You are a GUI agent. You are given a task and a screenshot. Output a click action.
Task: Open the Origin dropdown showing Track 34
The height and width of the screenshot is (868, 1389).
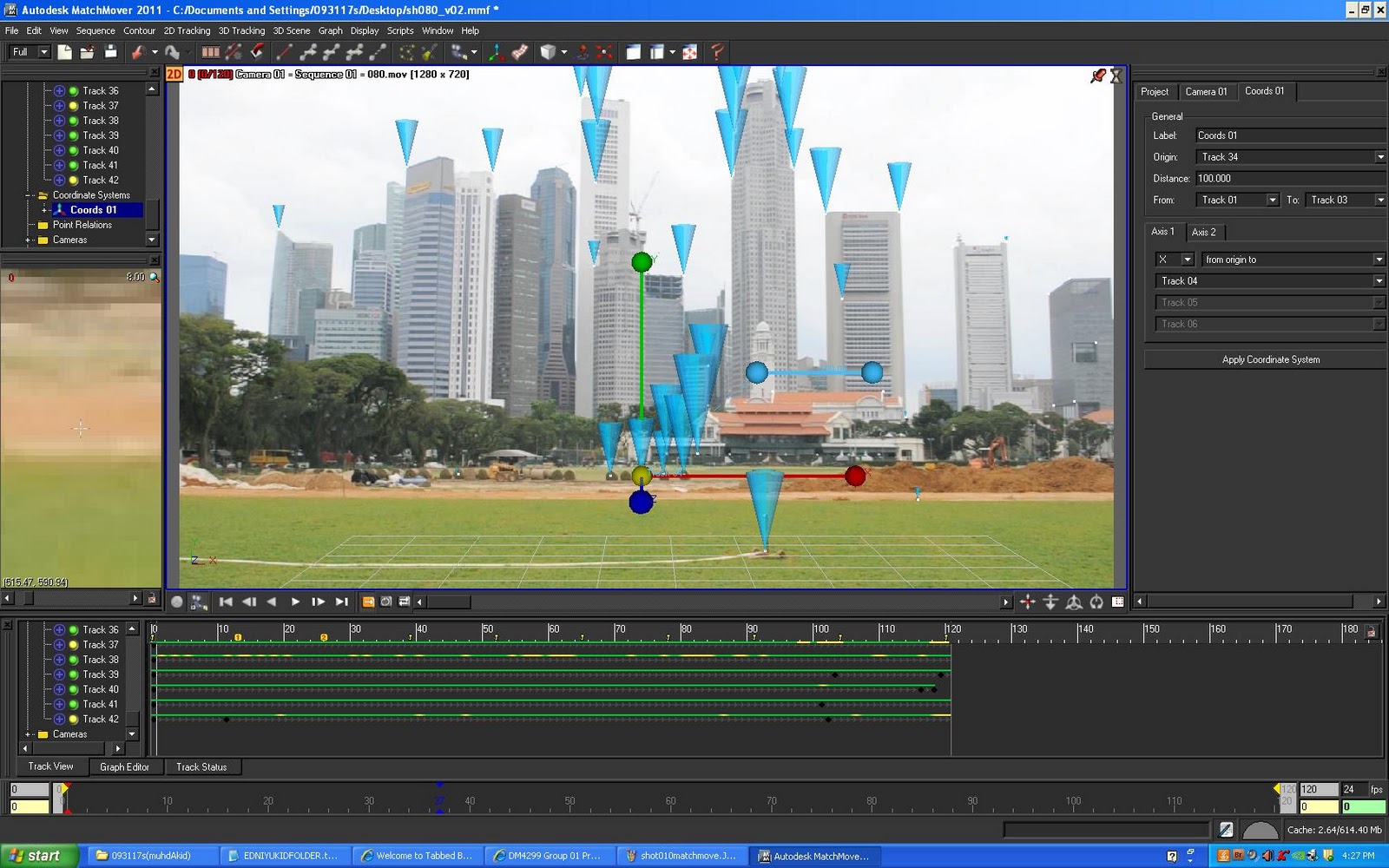tap(1380, 157)
